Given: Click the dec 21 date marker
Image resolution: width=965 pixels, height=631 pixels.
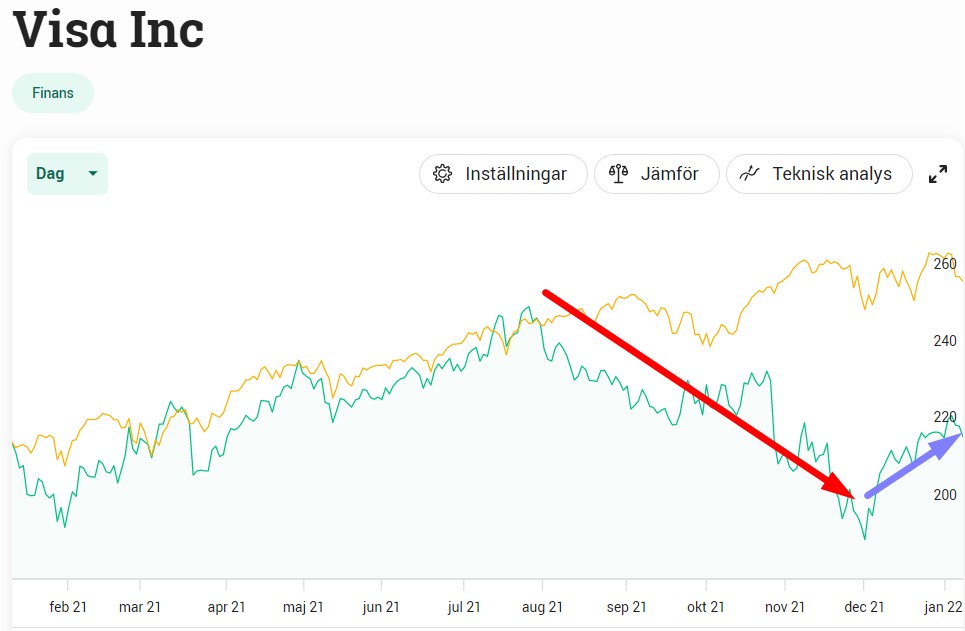Looking at the screenshot, I should coord(864,606).
